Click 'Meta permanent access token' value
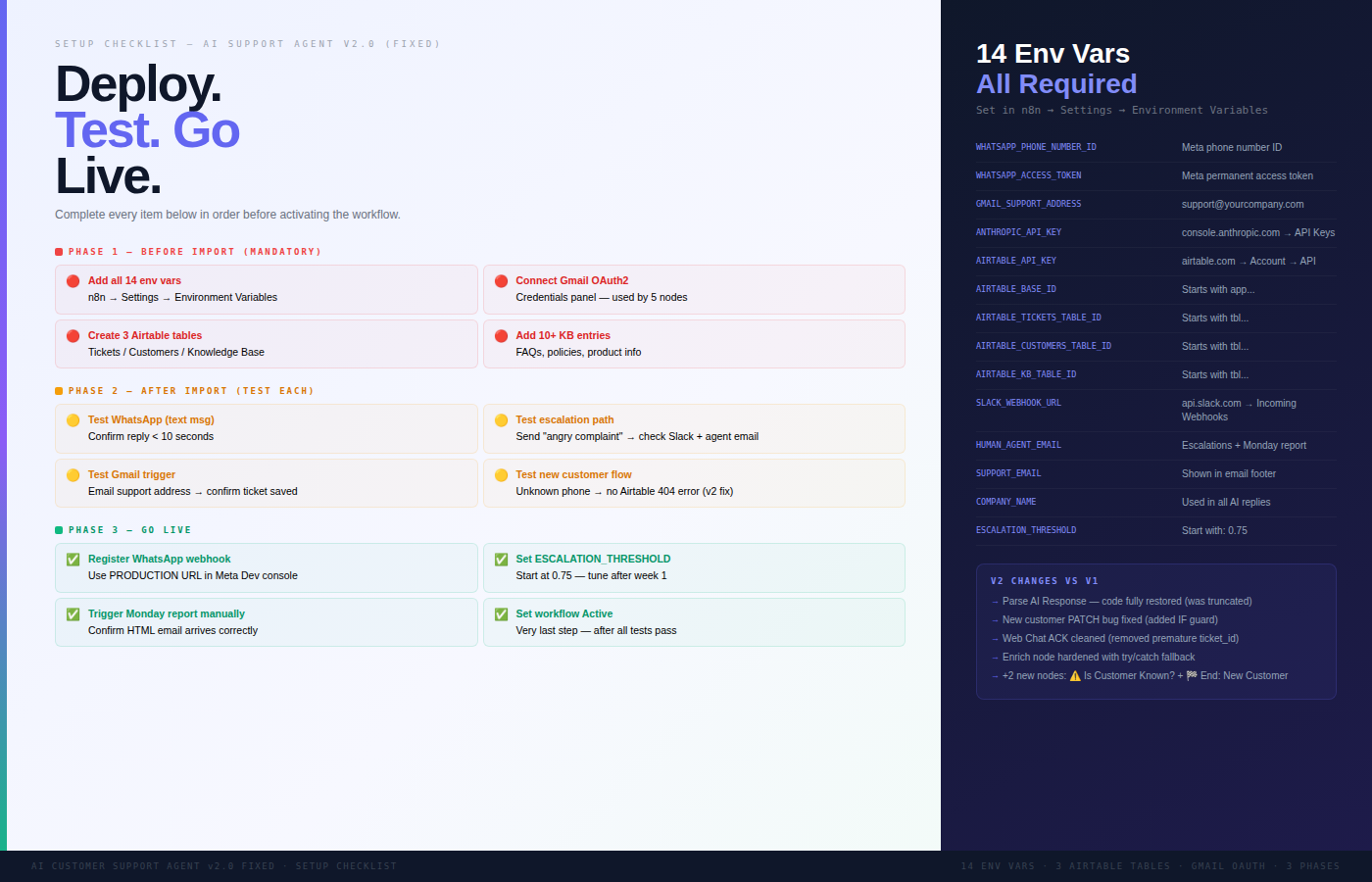 pos(1248,175)
